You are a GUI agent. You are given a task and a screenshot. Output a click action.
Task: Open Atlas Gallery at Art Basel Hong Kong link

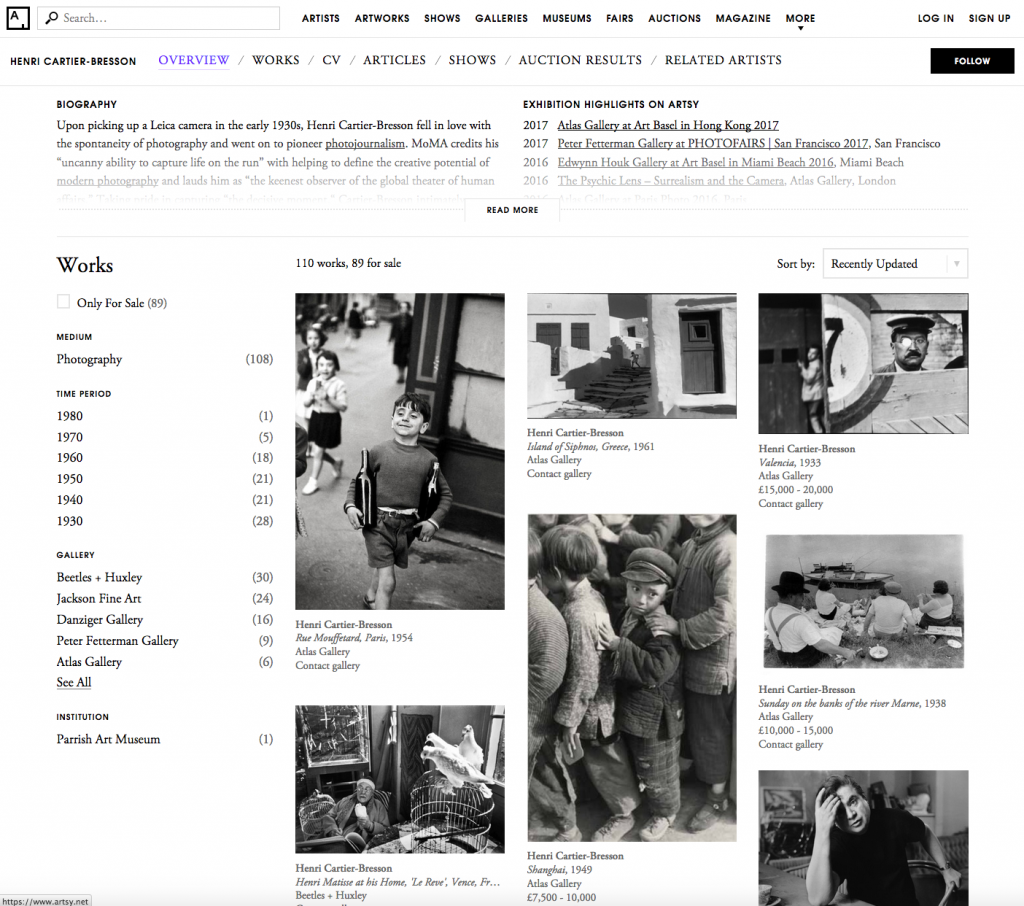(668, 125)
